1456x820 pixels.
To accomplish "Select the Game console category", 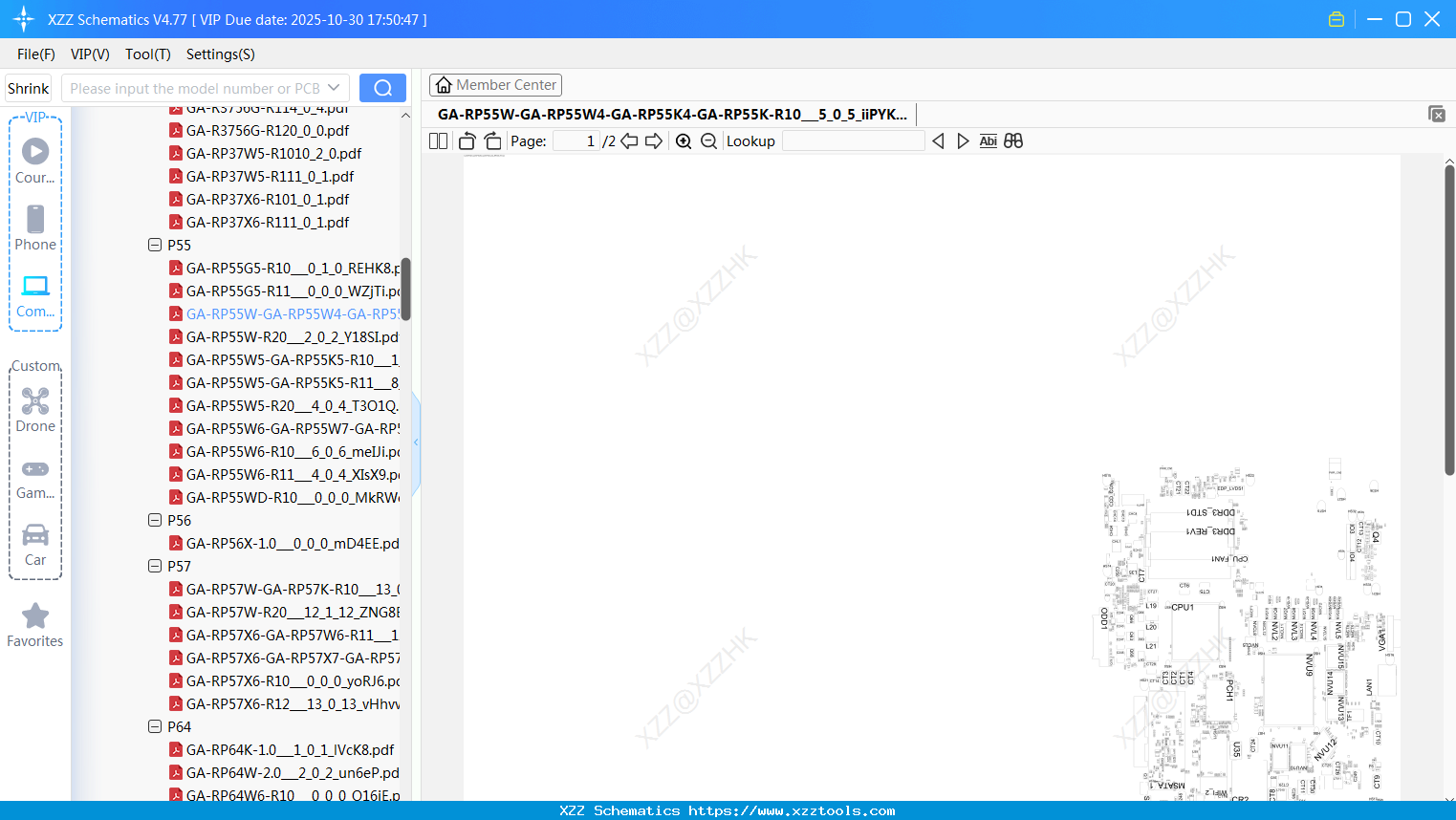I will click(35, 478).
